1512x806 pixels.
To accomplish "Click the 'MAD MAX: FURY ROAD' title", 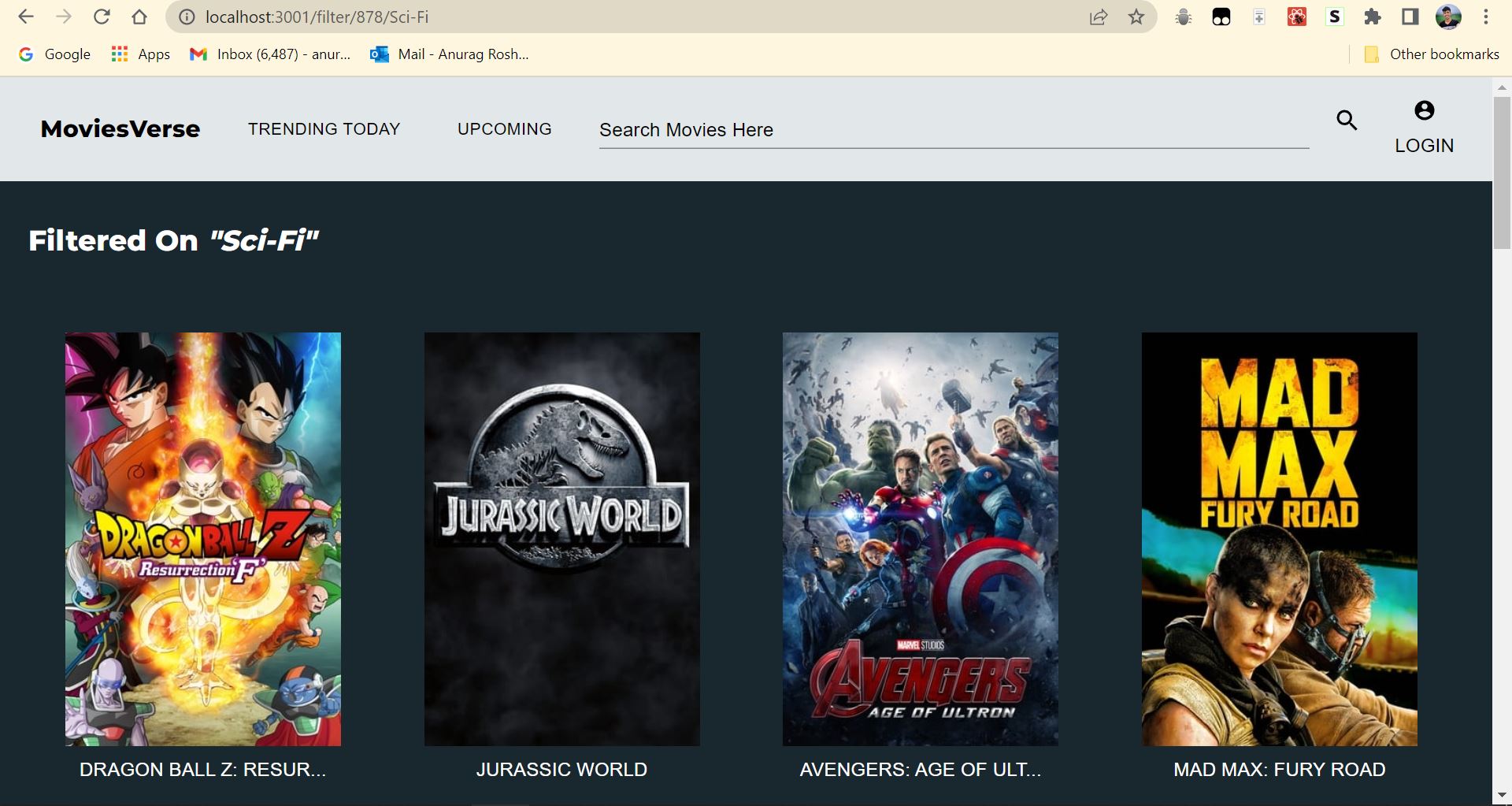I will point(1280,770).
